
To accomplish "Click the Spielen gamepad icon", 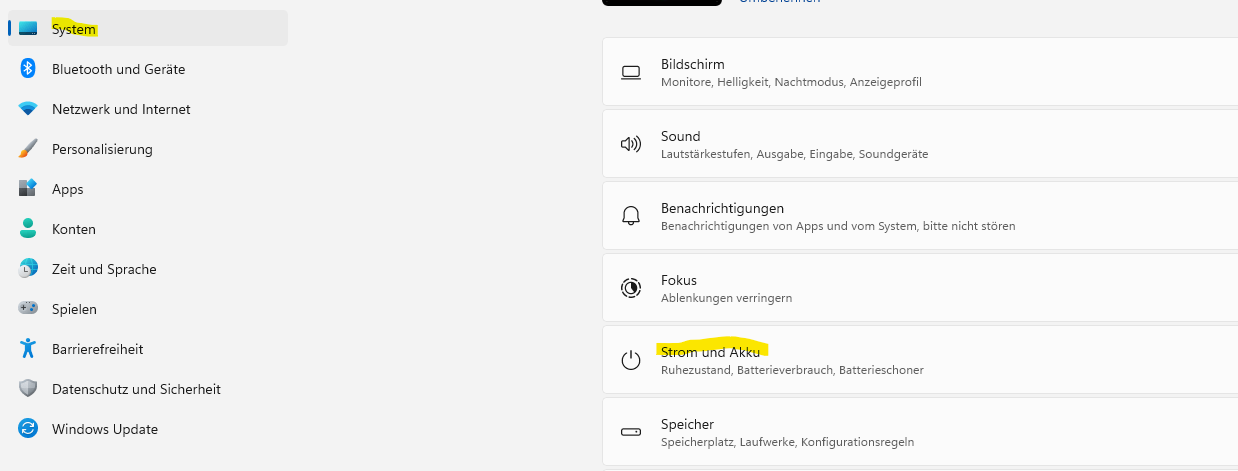I will click(28, 308).
